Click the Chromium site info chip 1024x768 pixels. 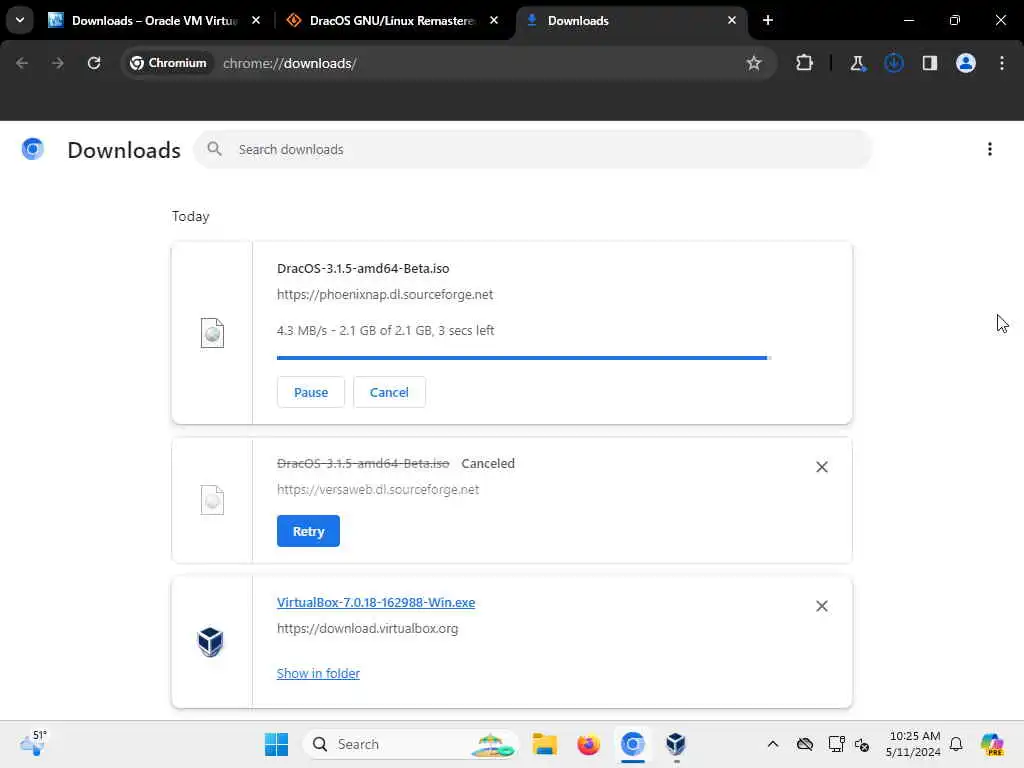click(x=168, y=63)
